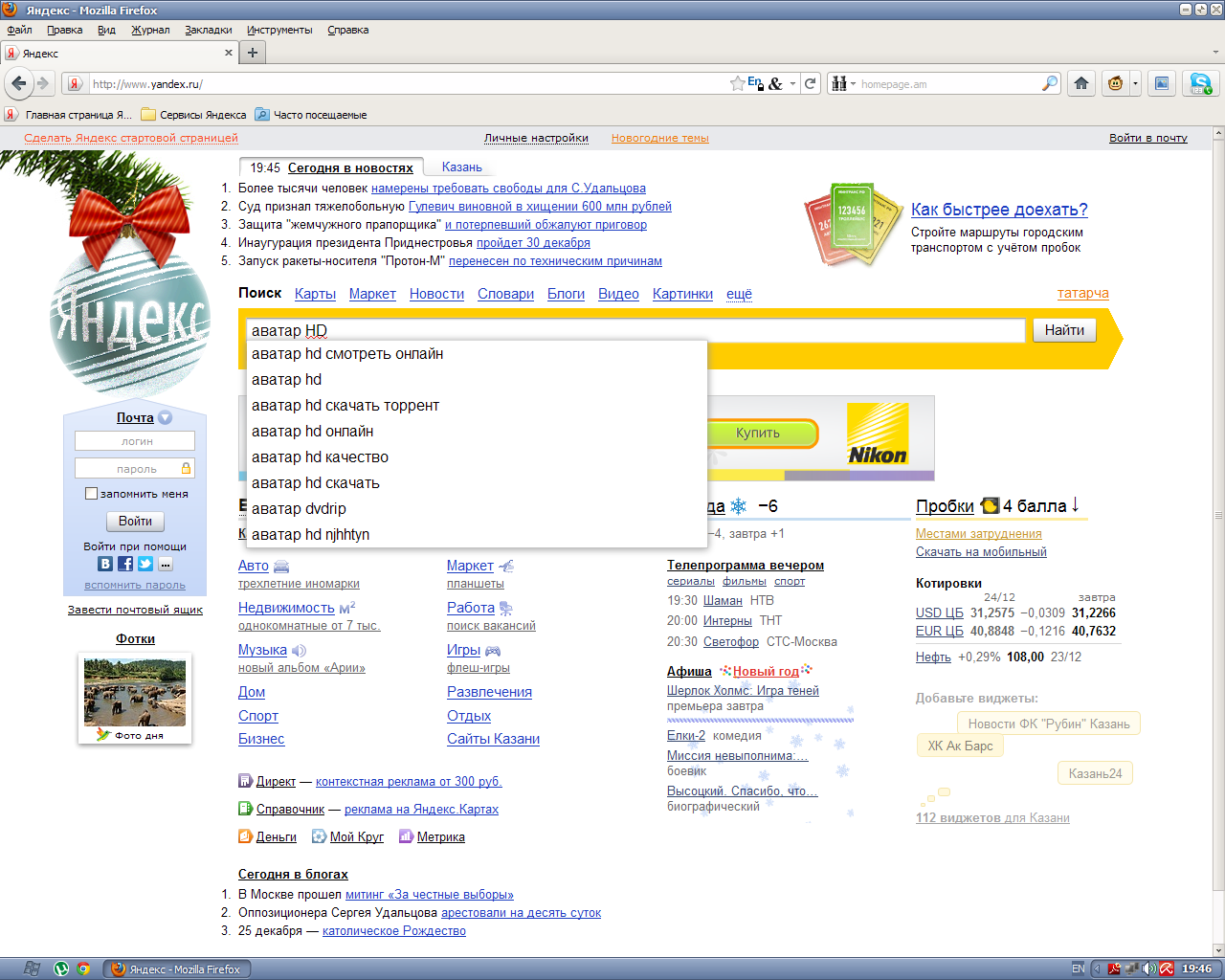Click the browser Back arrow button
This screenshot has height=980, width=1225.
click(19, 83)
